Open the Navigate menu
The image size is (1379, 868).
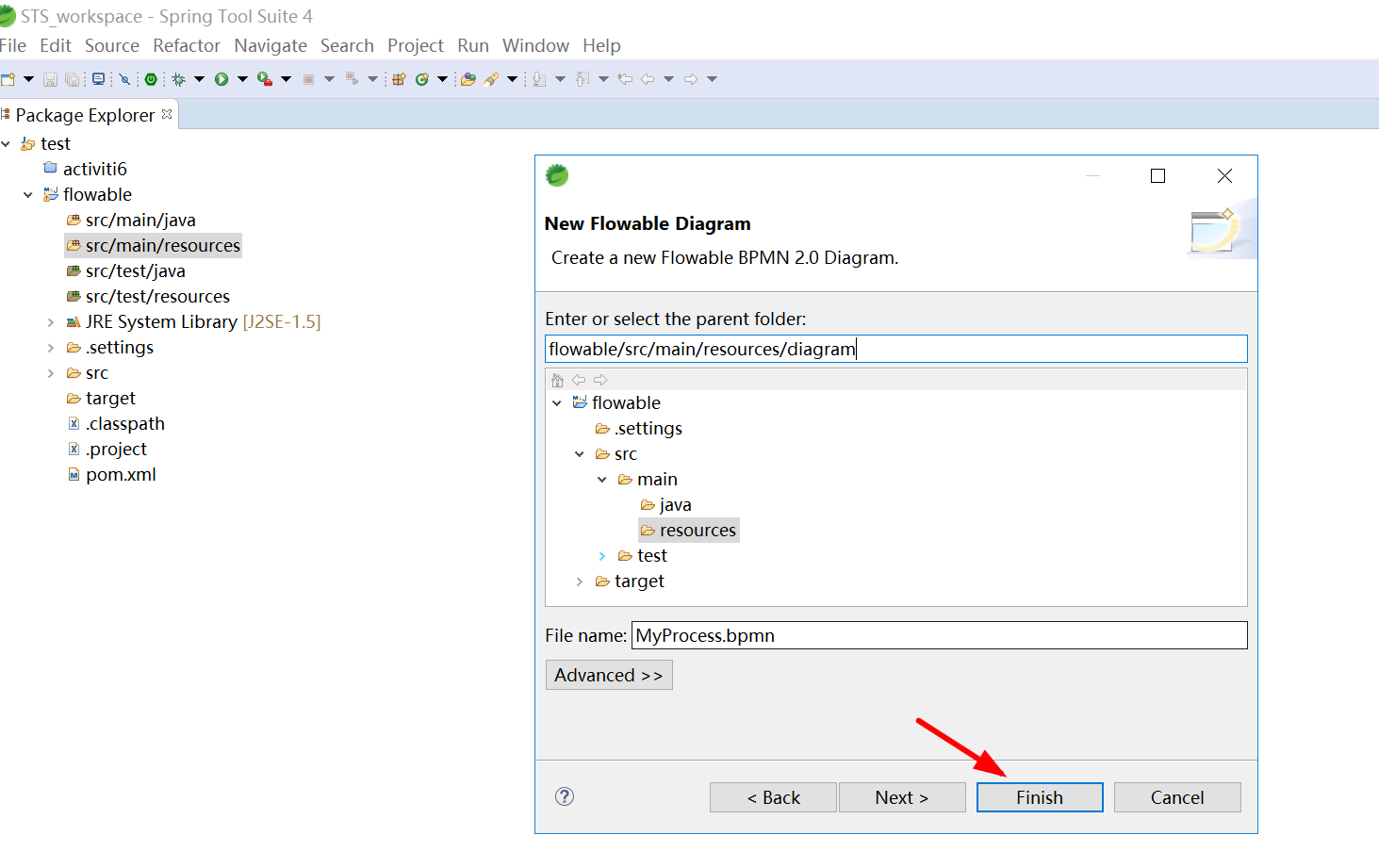(x=271, y=45)
